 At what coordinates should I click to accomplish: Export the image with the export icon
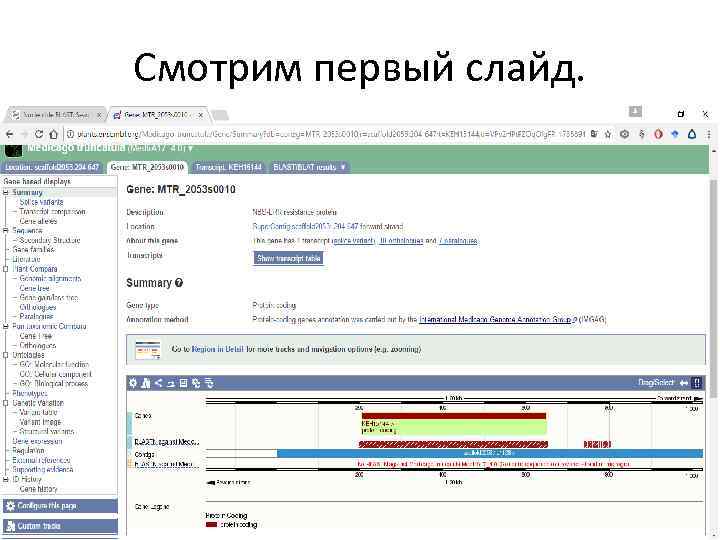[183, 383]
